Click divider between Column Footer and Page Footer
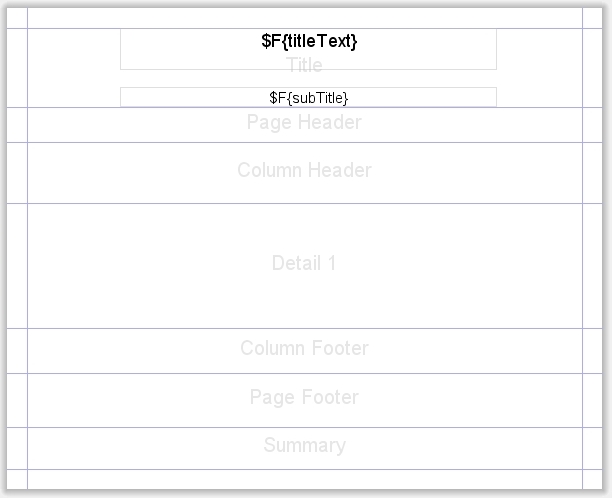Screen dimensions: 612x498 304,373
